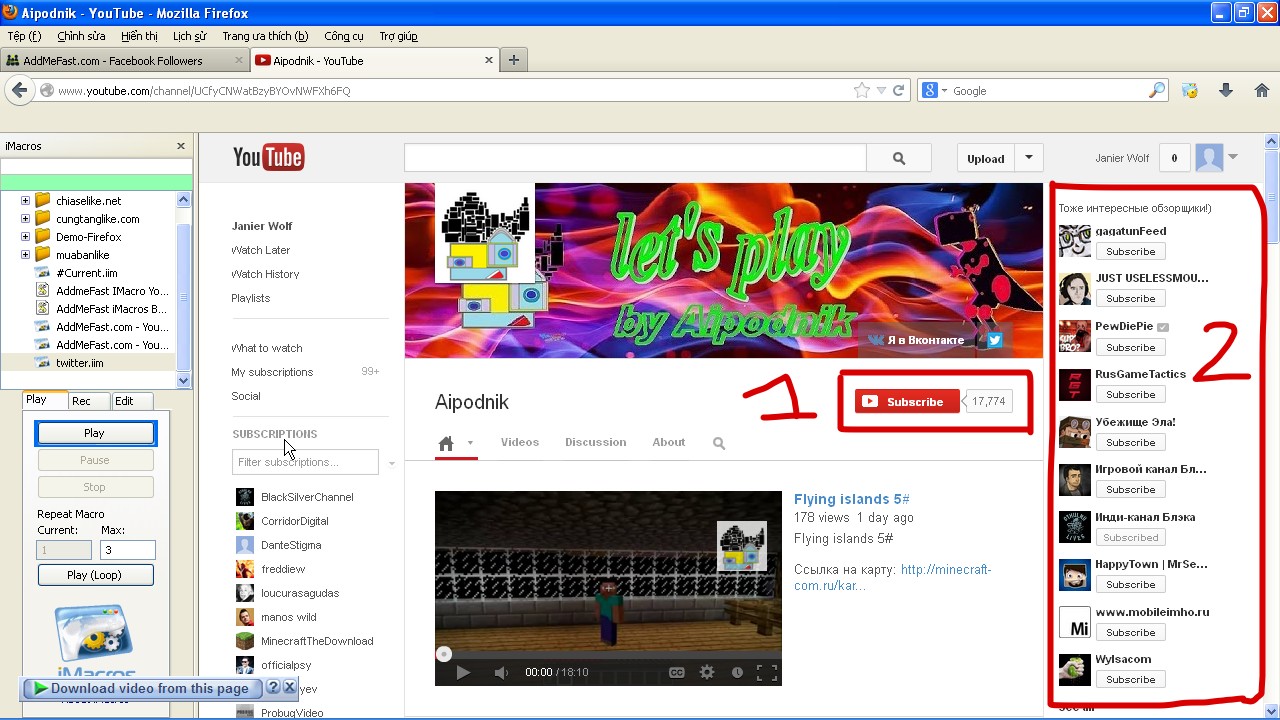Open video player settings gear
Viewport: 1280px width, 720px height.
707,673
